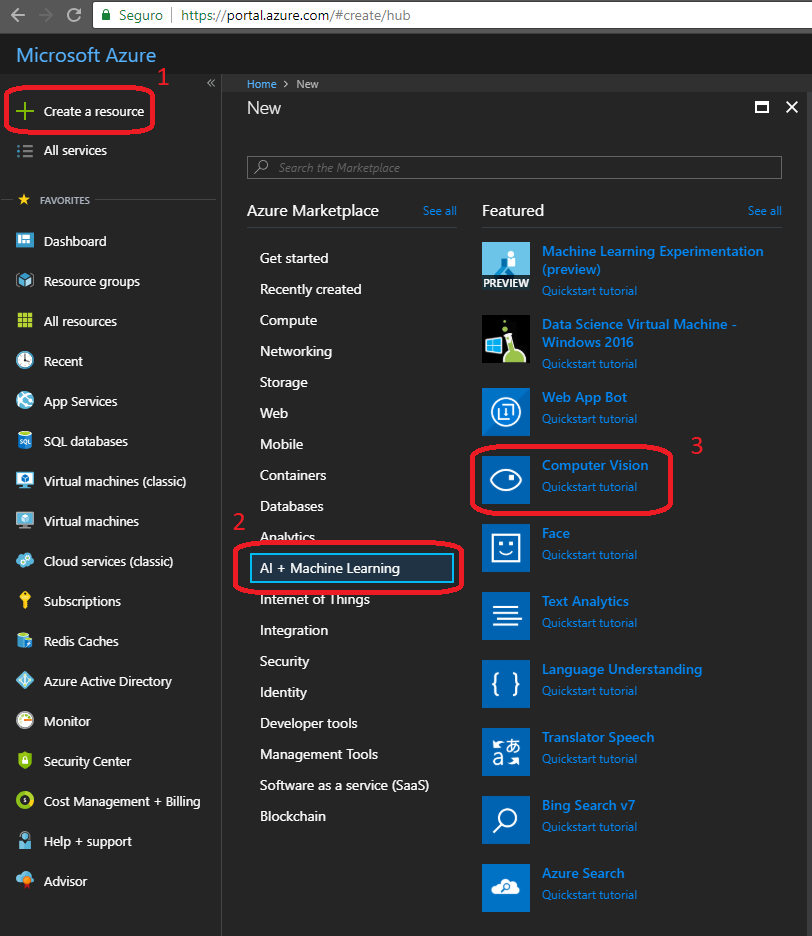Collapse the left sidebar with the chevron
Viewport: 812px width, 936px height.
(x=211, y=83)
